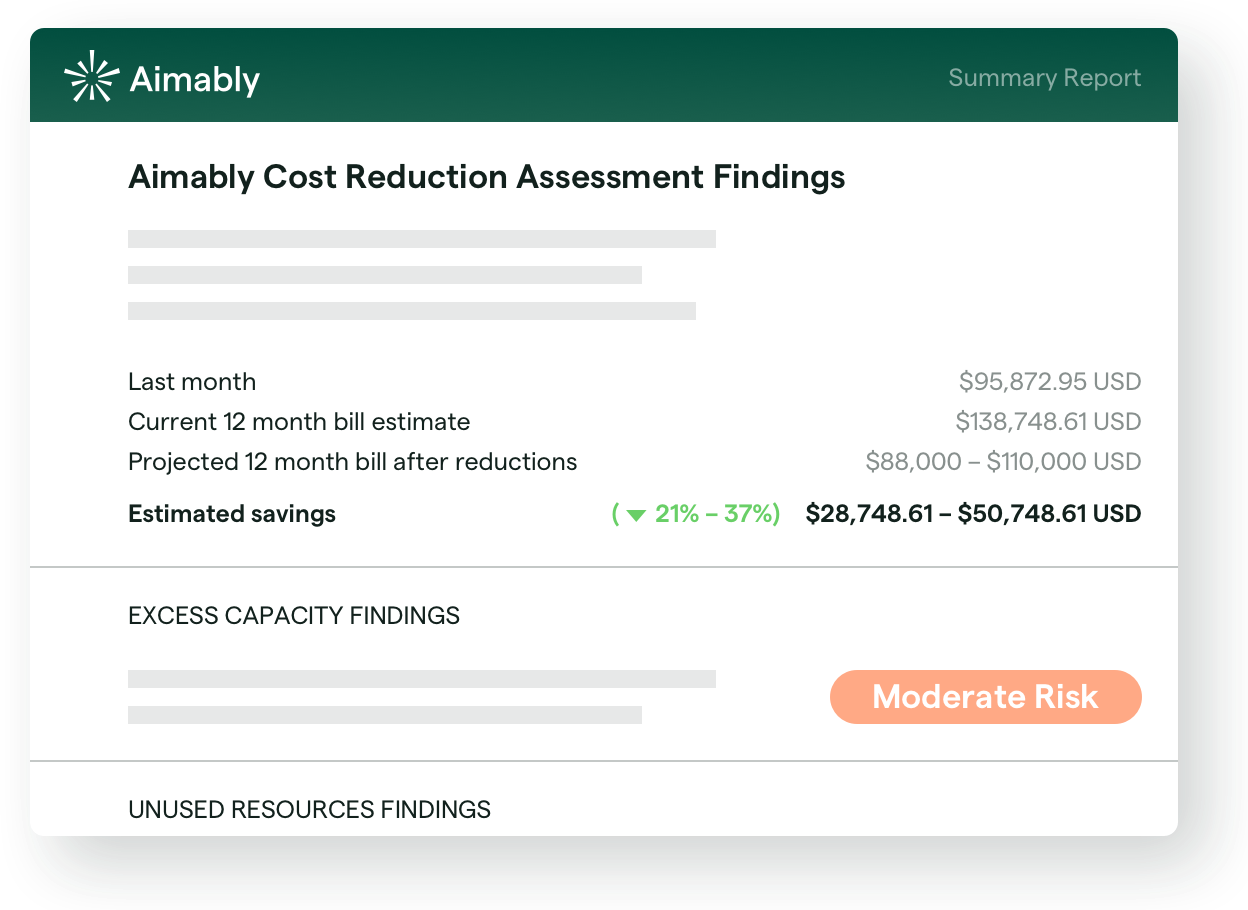Screen dimensions: 1248x910
Task: Expand the Excess Capacity Findings section
Action: point(294,615)
